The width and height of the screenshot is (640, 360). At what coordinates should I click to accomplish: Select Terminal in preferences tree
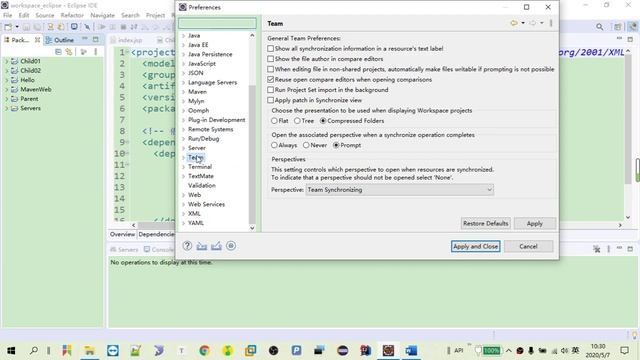200,167
